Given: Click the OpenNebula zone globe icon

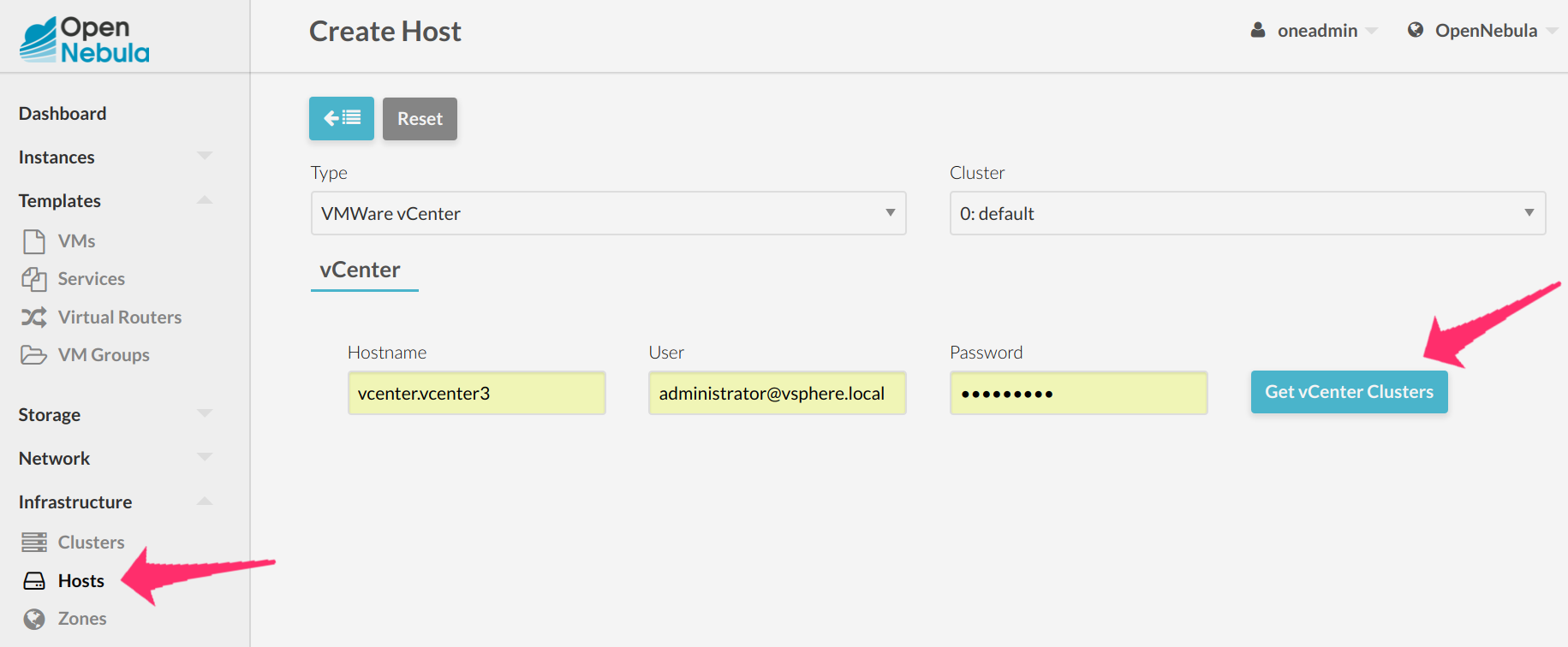Looking at the screenshot, I should (x=1416, y=30).
